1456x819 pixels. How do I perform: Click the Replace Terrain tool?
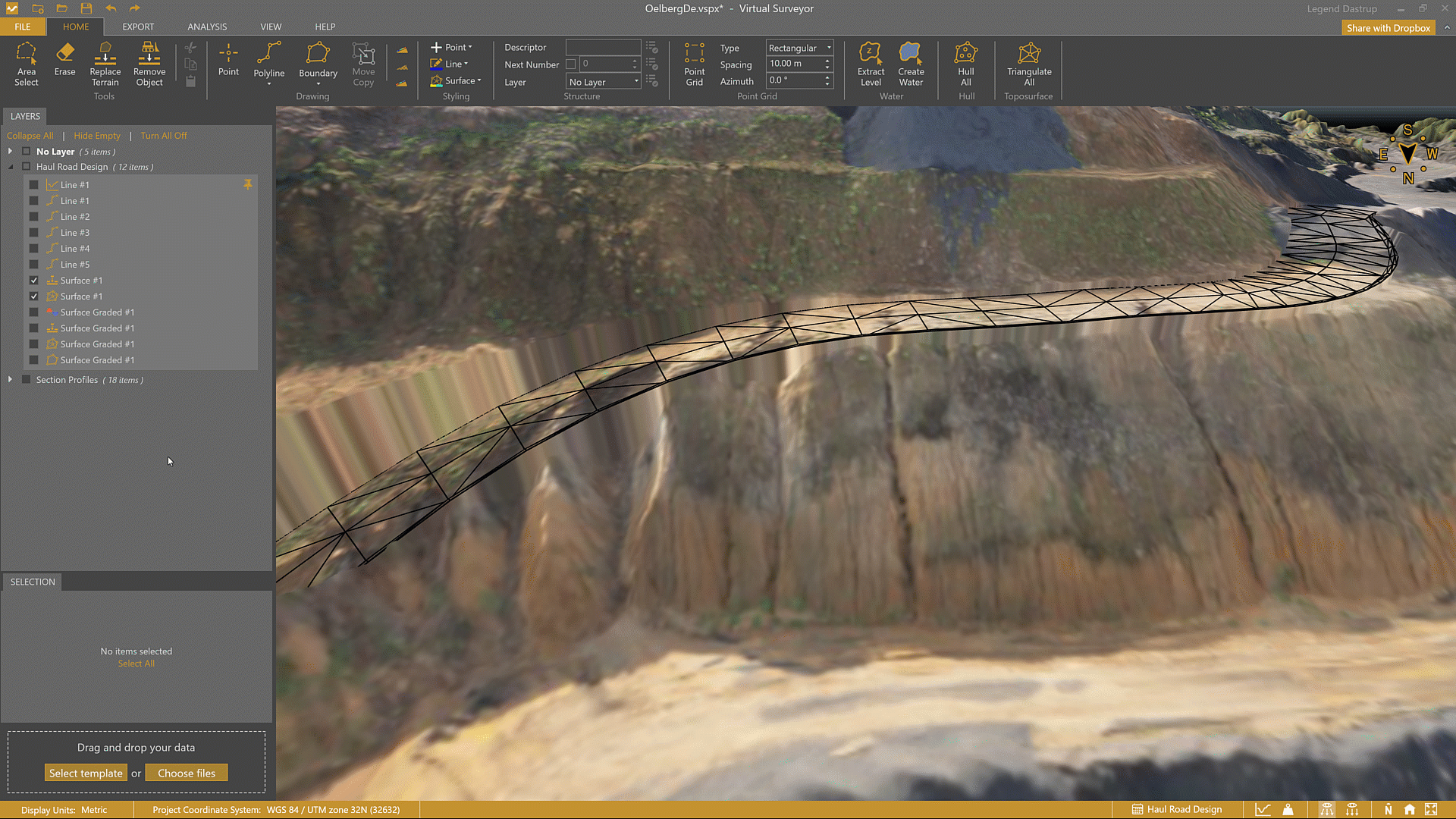point(105,64)
